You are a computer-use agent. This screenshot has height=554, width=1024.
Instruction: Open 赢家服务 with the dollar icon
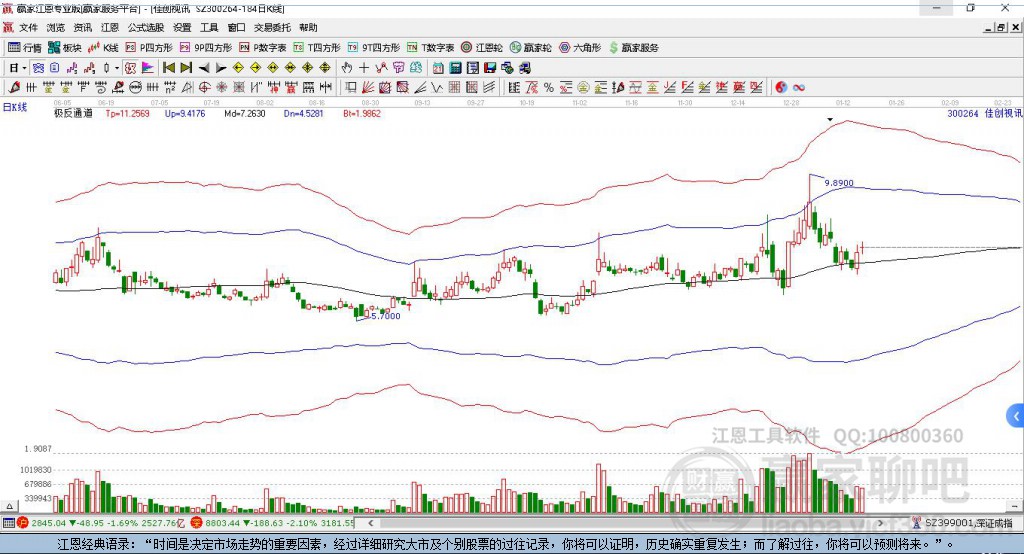point(633,48)
